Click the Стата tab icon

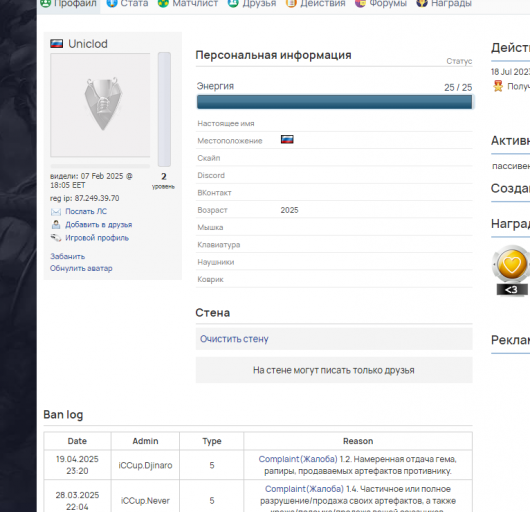pyautogui.click(x=112, y=3)
